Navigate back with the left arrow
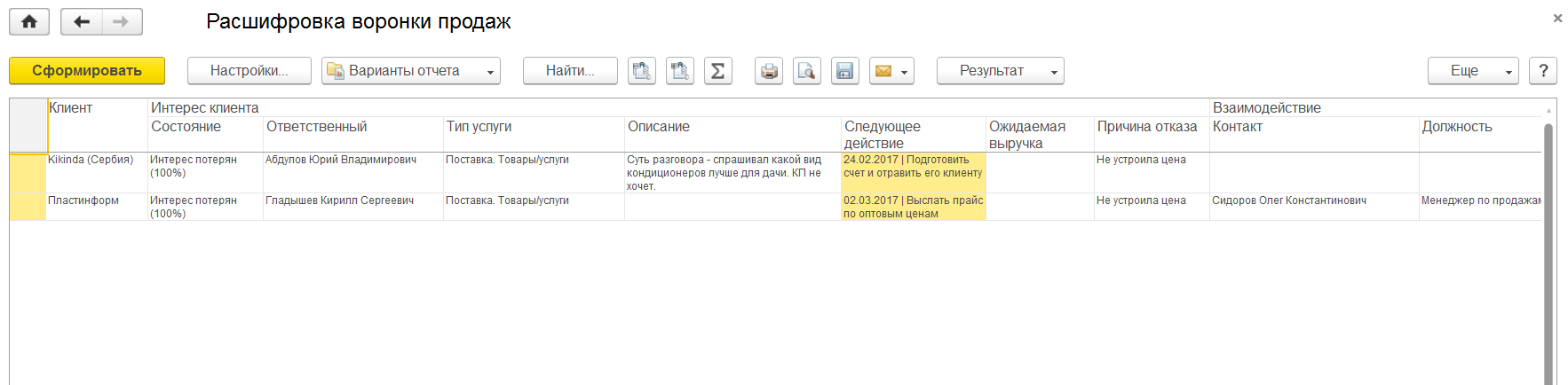The image size is (1568, 385). [x=82, y=22]
